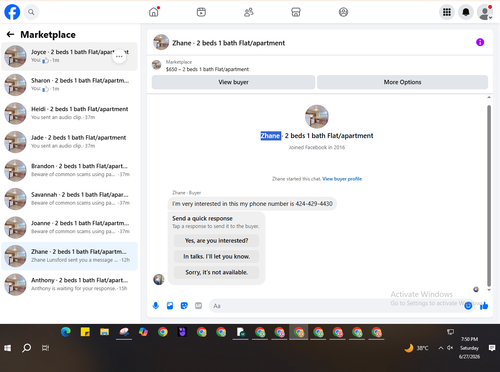Open the apps grid menu icon
Screen dimensions: 500x372
[x=447, y=12]
